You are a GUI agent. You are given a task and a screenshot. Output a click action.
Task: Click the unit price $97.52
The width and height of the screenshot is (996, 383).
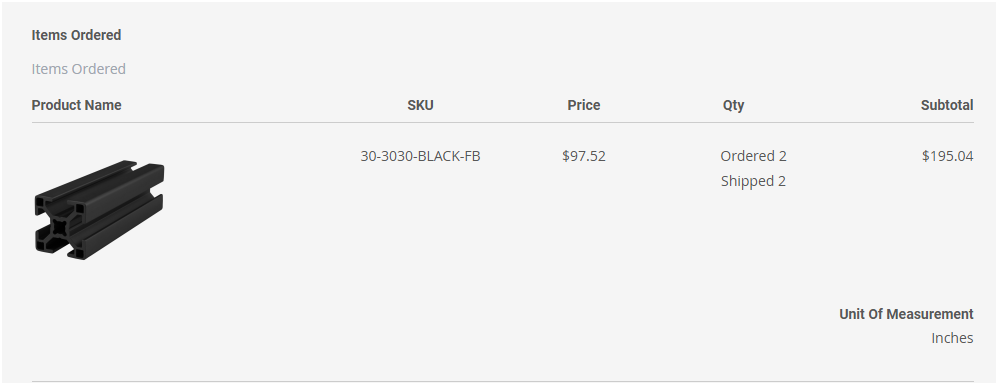(x=584, y=156)
